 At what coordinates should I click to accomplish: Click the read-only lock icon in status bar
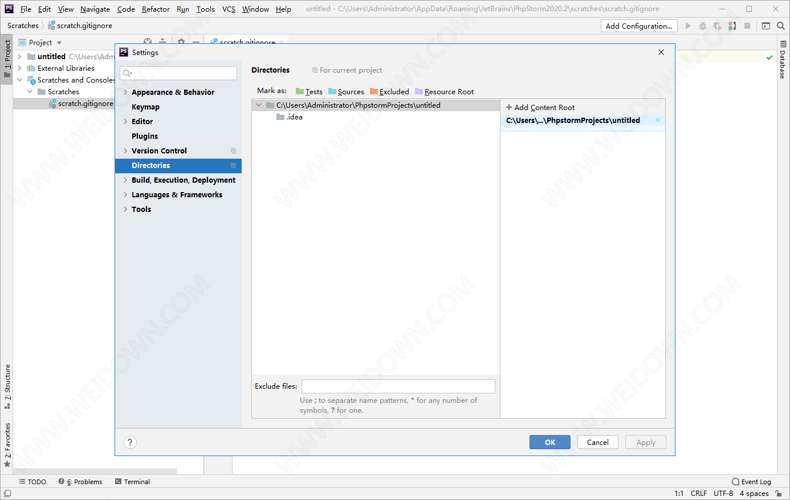click(778, 493)
